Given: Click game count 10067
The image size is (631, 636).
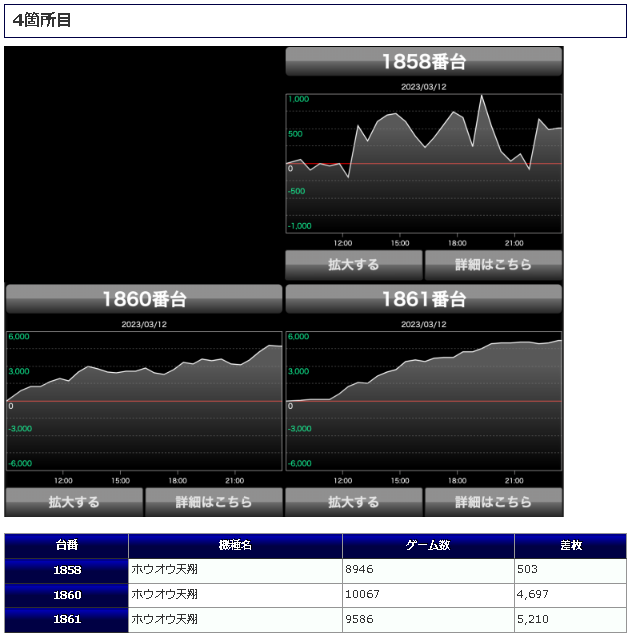Looking at the screenshot, I should [362, 595].
